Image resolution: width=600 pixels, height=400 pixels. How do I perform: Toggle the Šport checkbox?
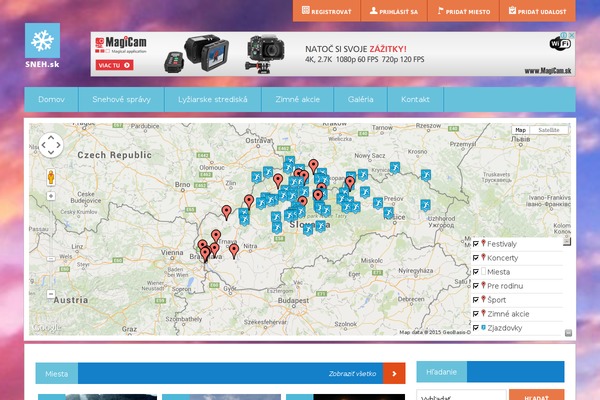tap(476, 300)
